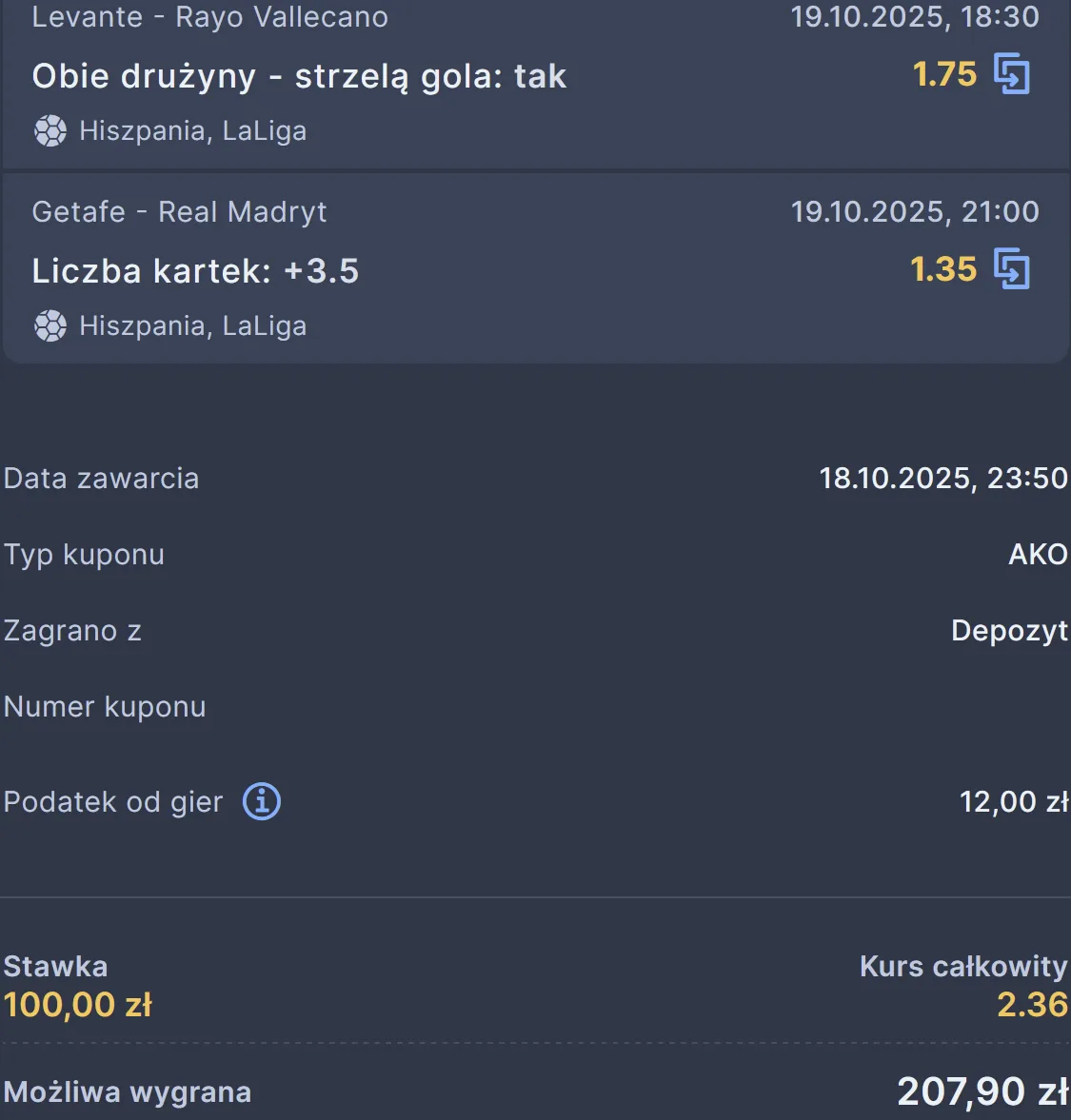This screenshot has width=1071, height=1120.
Task: Click the 19.10.2025, 18:30 kickoff time
Action: click(914, 17)
